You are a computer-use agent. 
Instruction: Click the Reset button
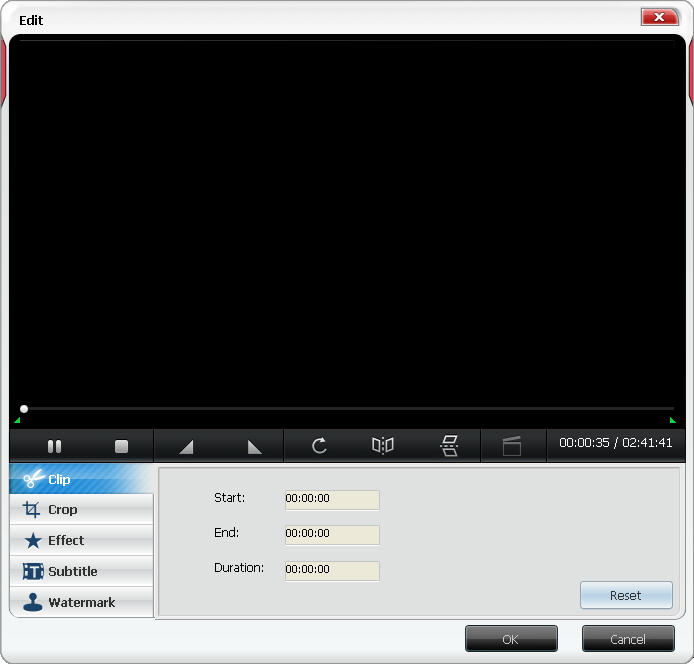click(x=626, y=595)
